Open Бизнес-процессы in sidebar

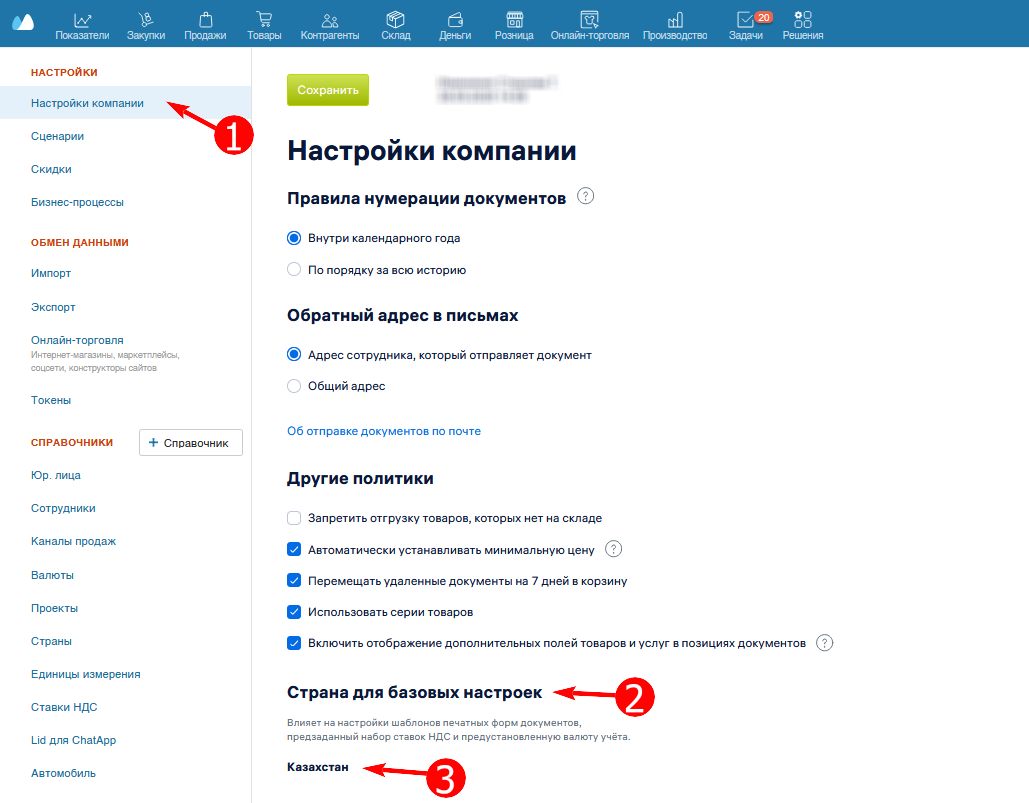(77, 202)
